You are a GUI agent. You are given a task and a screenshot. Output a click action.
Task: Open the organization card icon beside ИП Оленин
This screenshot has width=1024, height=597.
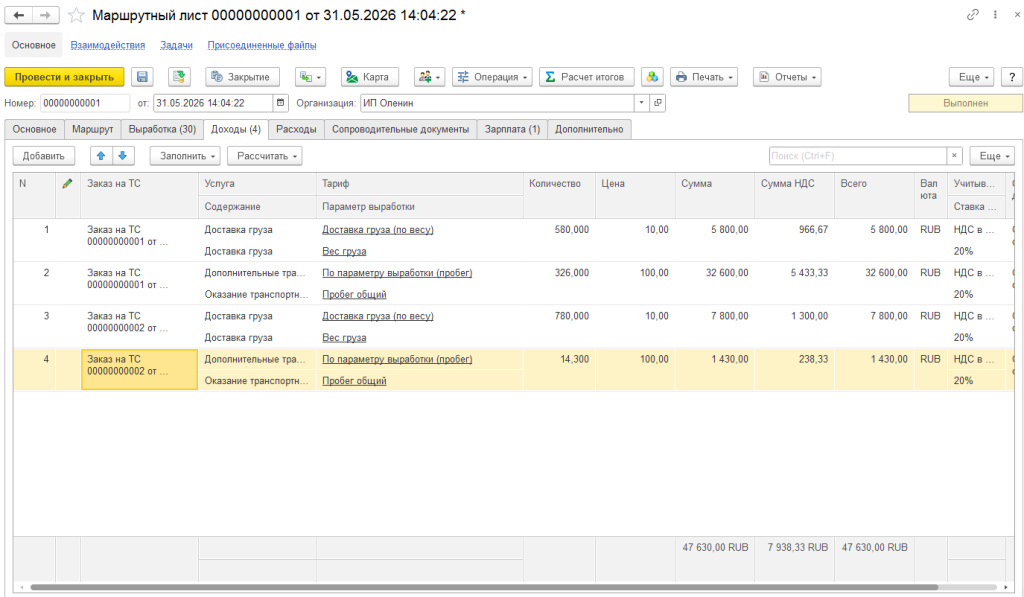(658, 103)
